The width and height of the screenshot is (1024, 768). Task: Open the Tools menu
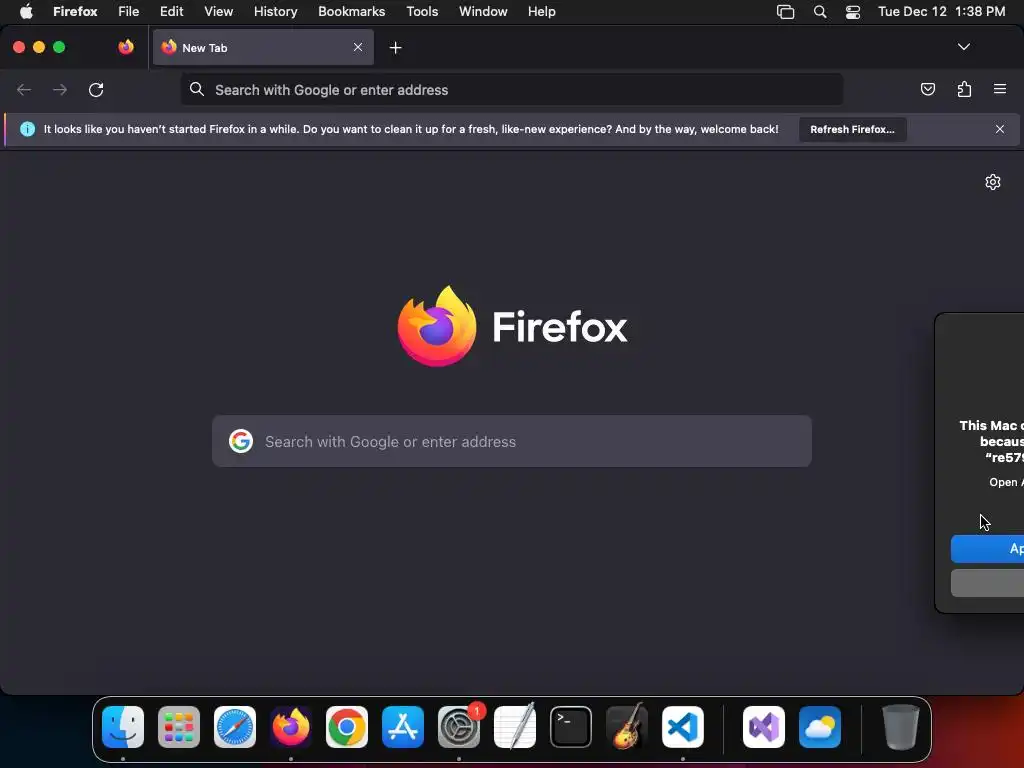click(422, 11)
